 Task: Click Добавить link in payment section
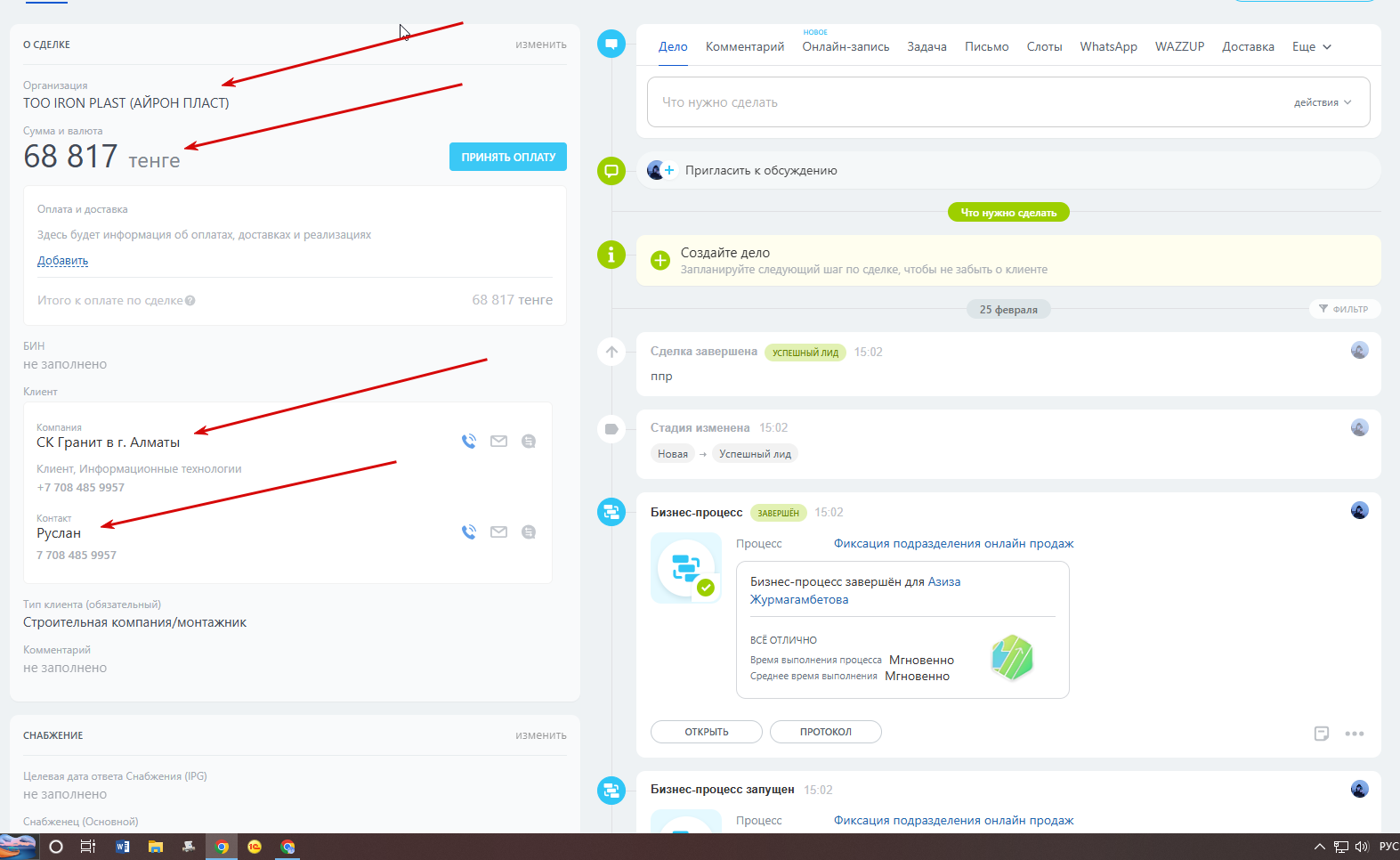coord(62,261)
